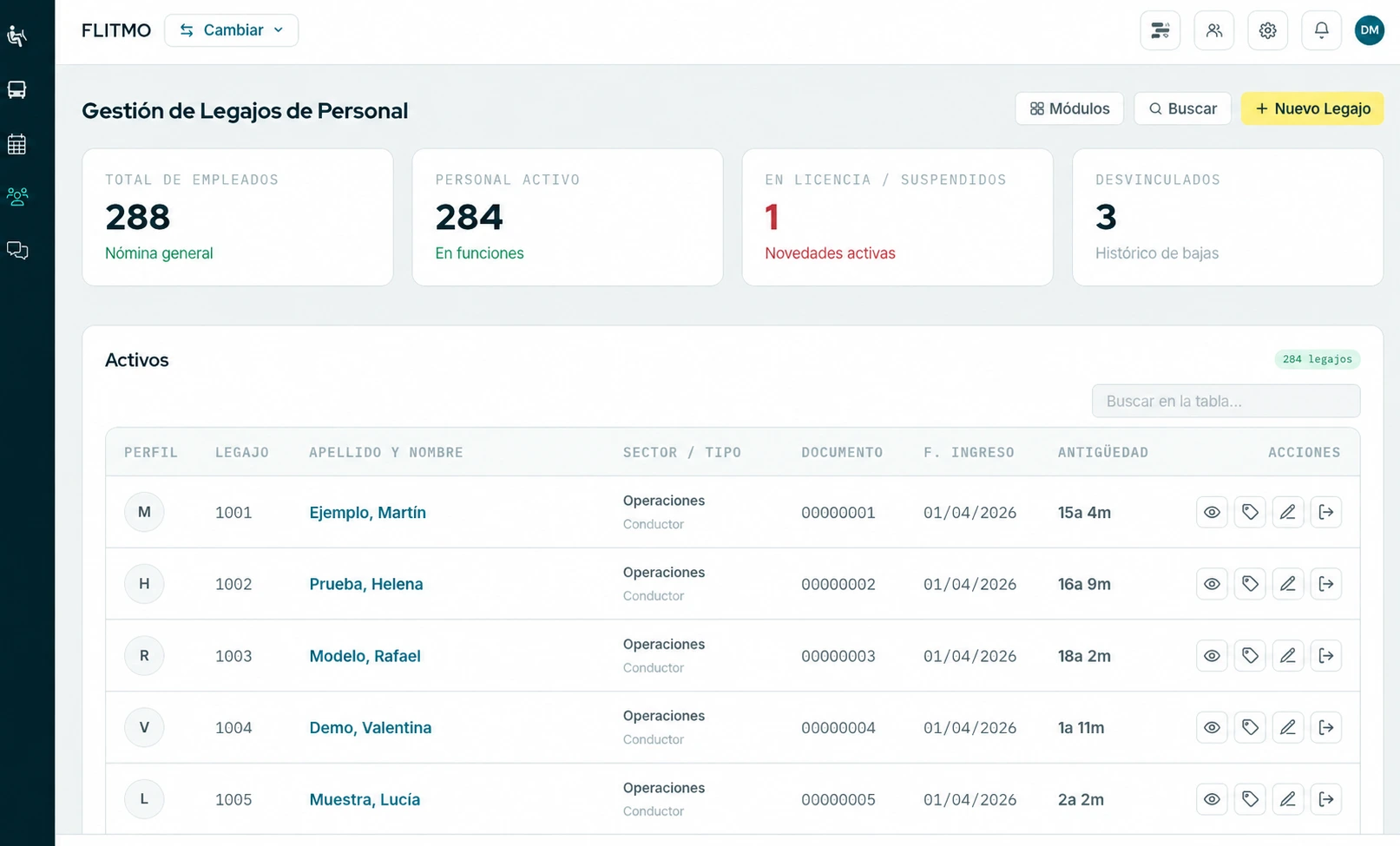Tag the Ejemplo, Martín record

coord(1250,512)
